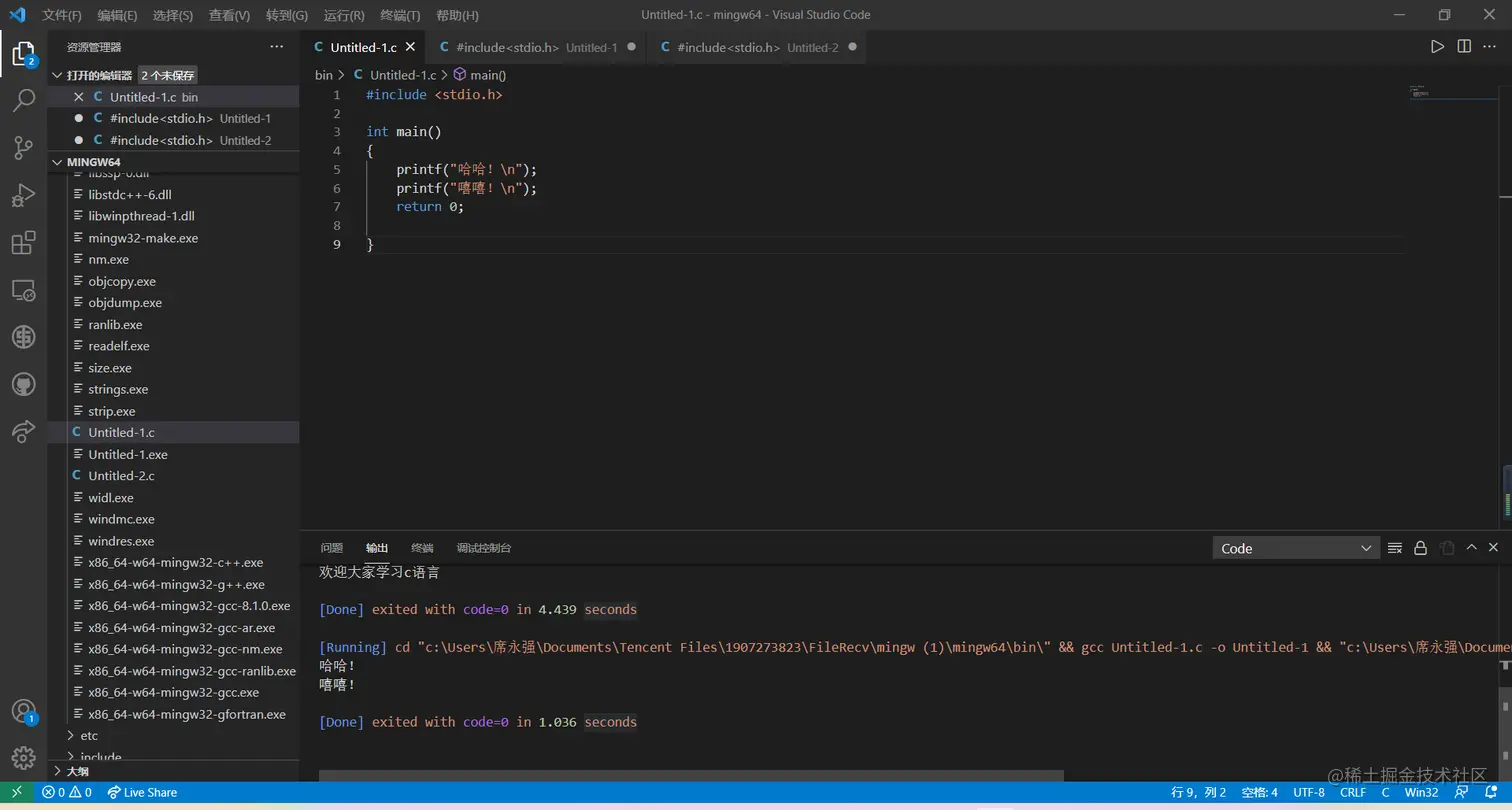Open the Explorer view in activity bar
1512x810 pixels.
23,53
